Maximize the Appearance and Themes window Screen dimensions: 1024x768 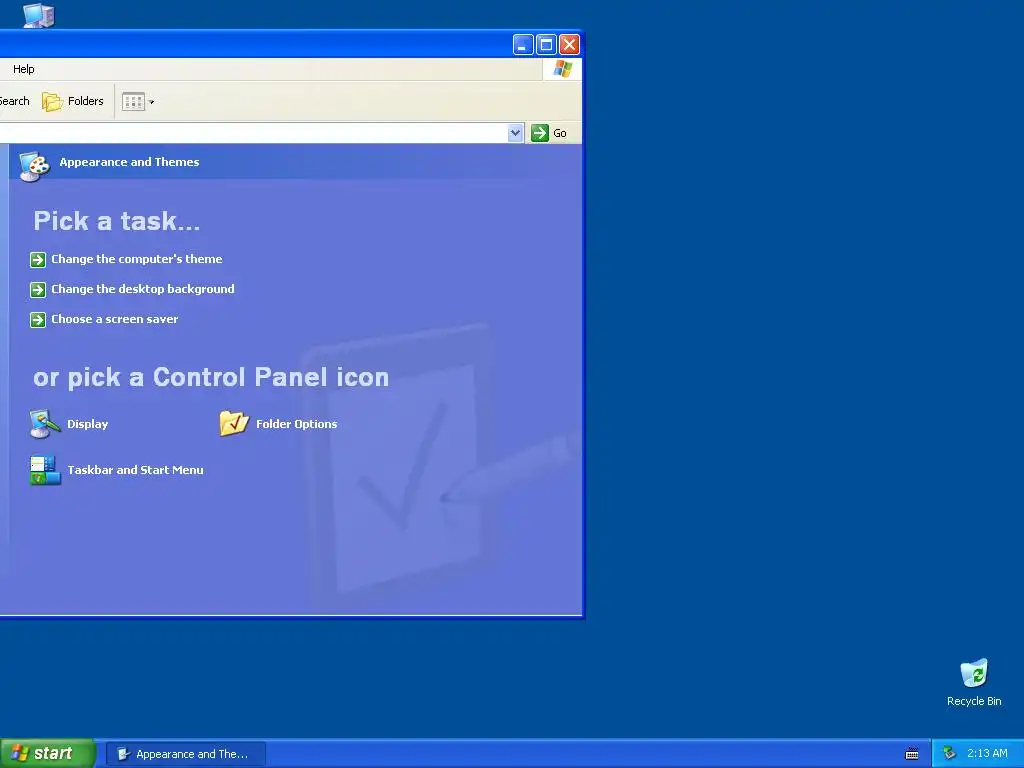point(547,44)
